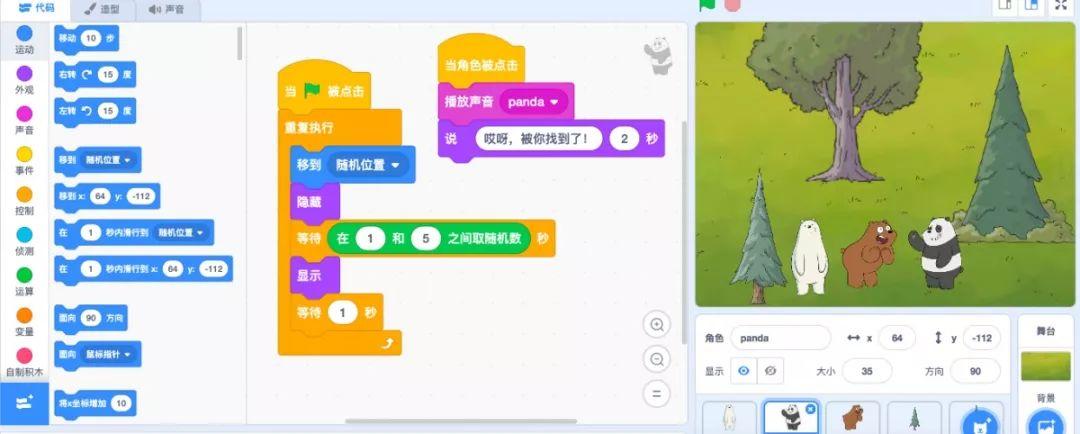1080x434 pixels.
Task: Click the workspace vertical scrollbar
Action: tap(683, 233)
